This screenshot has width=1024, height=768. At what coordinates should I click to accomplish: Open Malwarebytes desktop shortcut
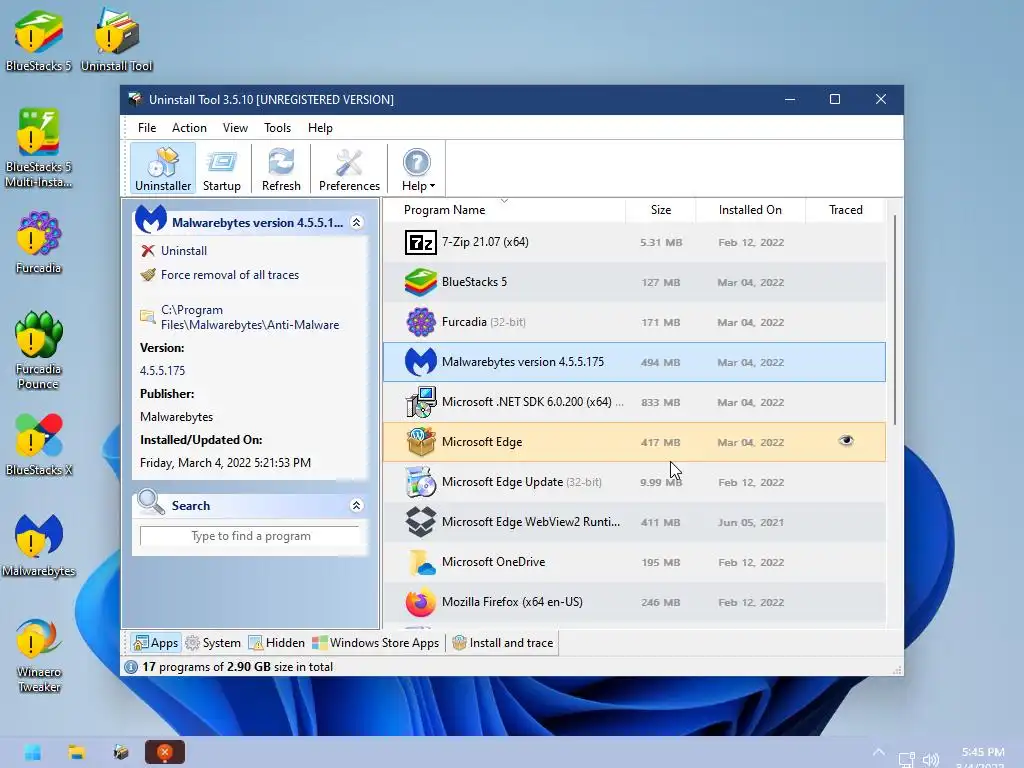click(x=39, y=545)
